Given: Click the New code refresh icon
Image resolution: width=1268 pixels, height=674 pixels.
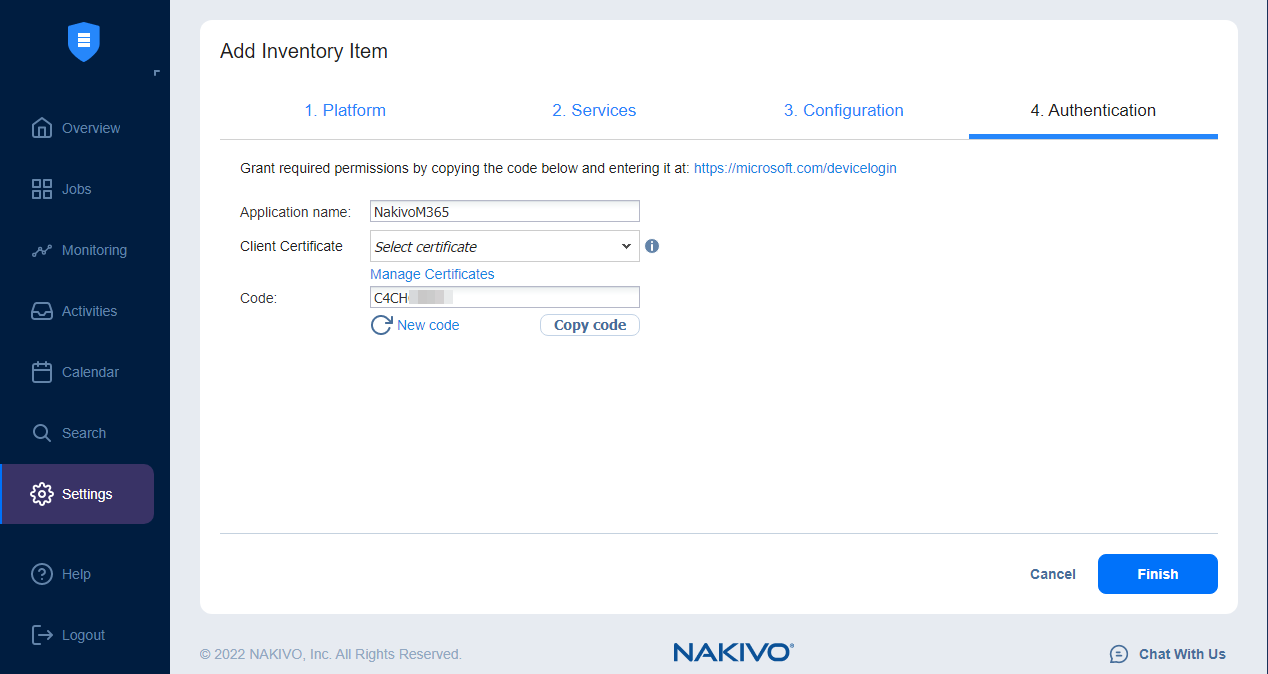Looking at the screenshot, I should pos(381,324).
